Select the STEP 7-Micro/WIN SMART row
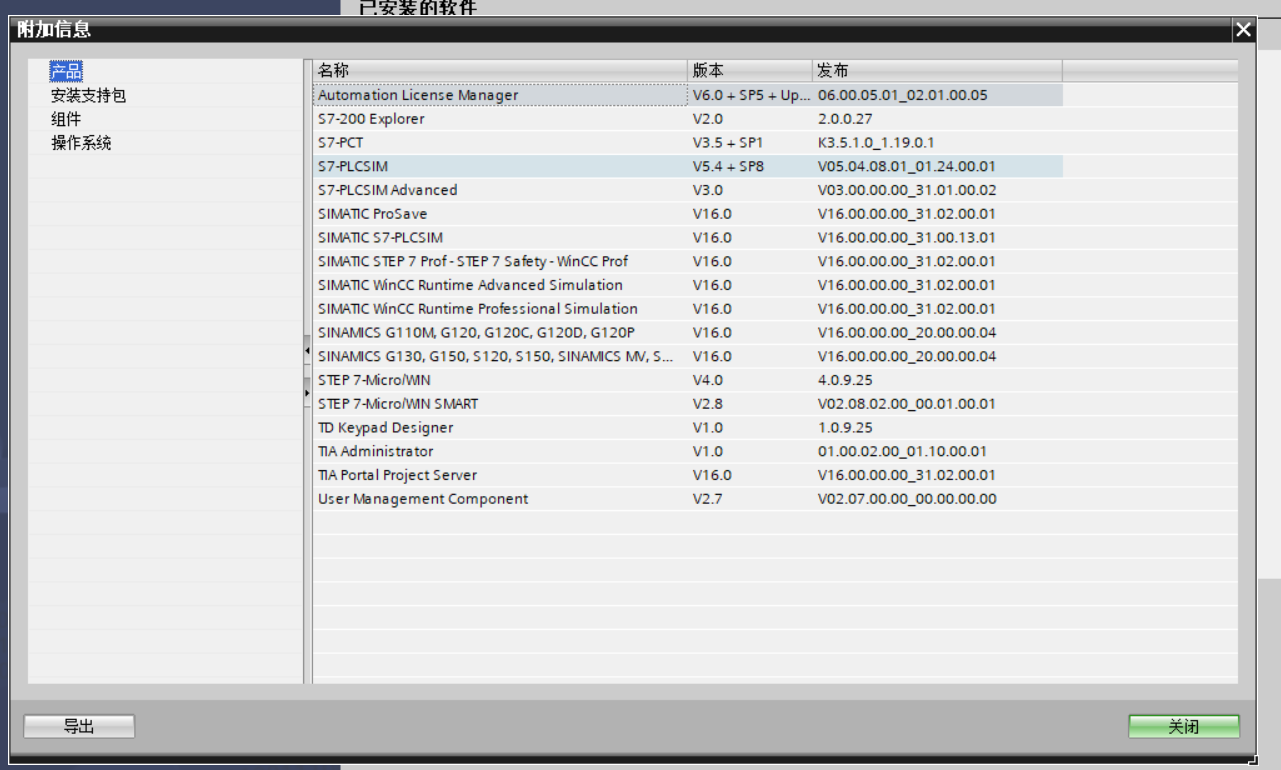1281x770 pixels. tap(397, 404)
